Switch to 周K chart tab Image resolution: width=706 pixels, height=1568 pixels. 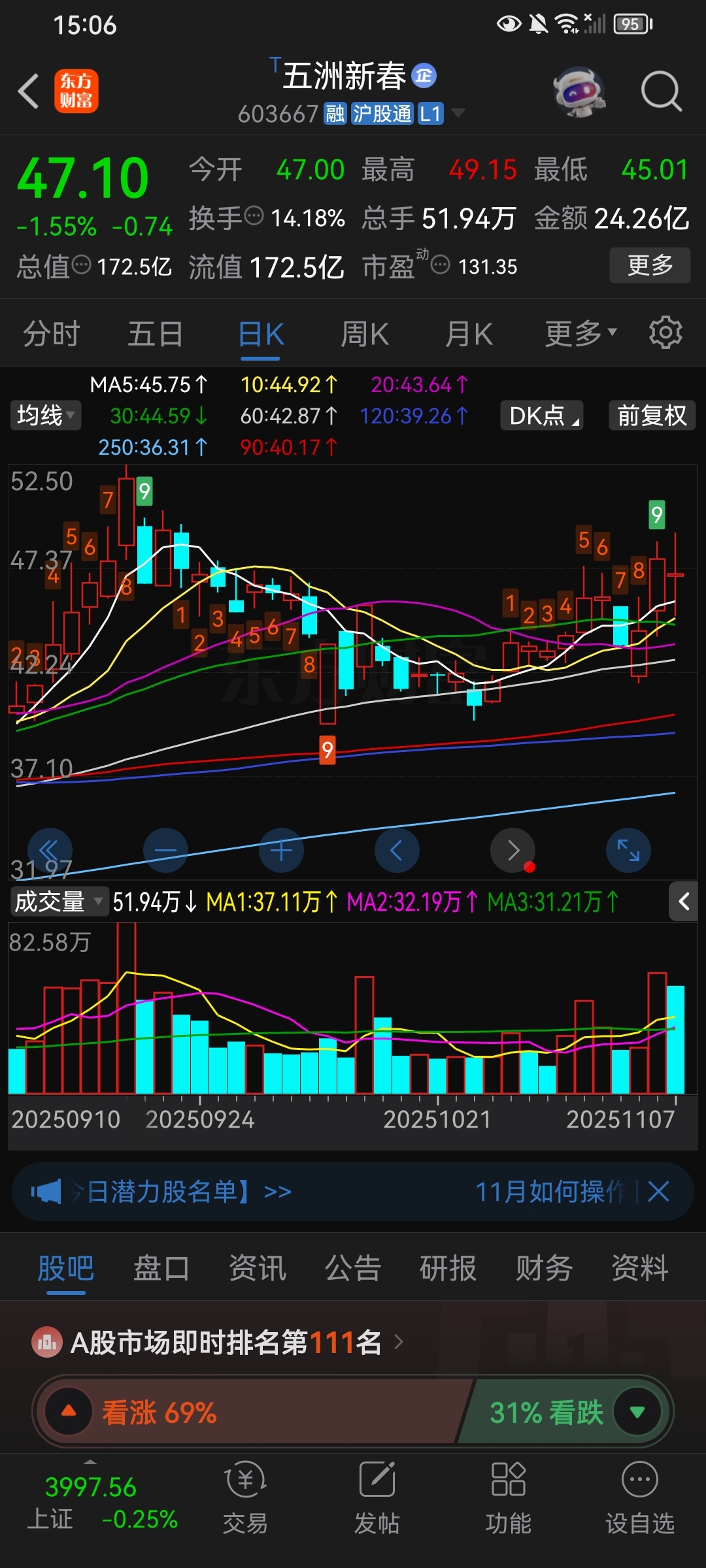click(x=364, y=334)
